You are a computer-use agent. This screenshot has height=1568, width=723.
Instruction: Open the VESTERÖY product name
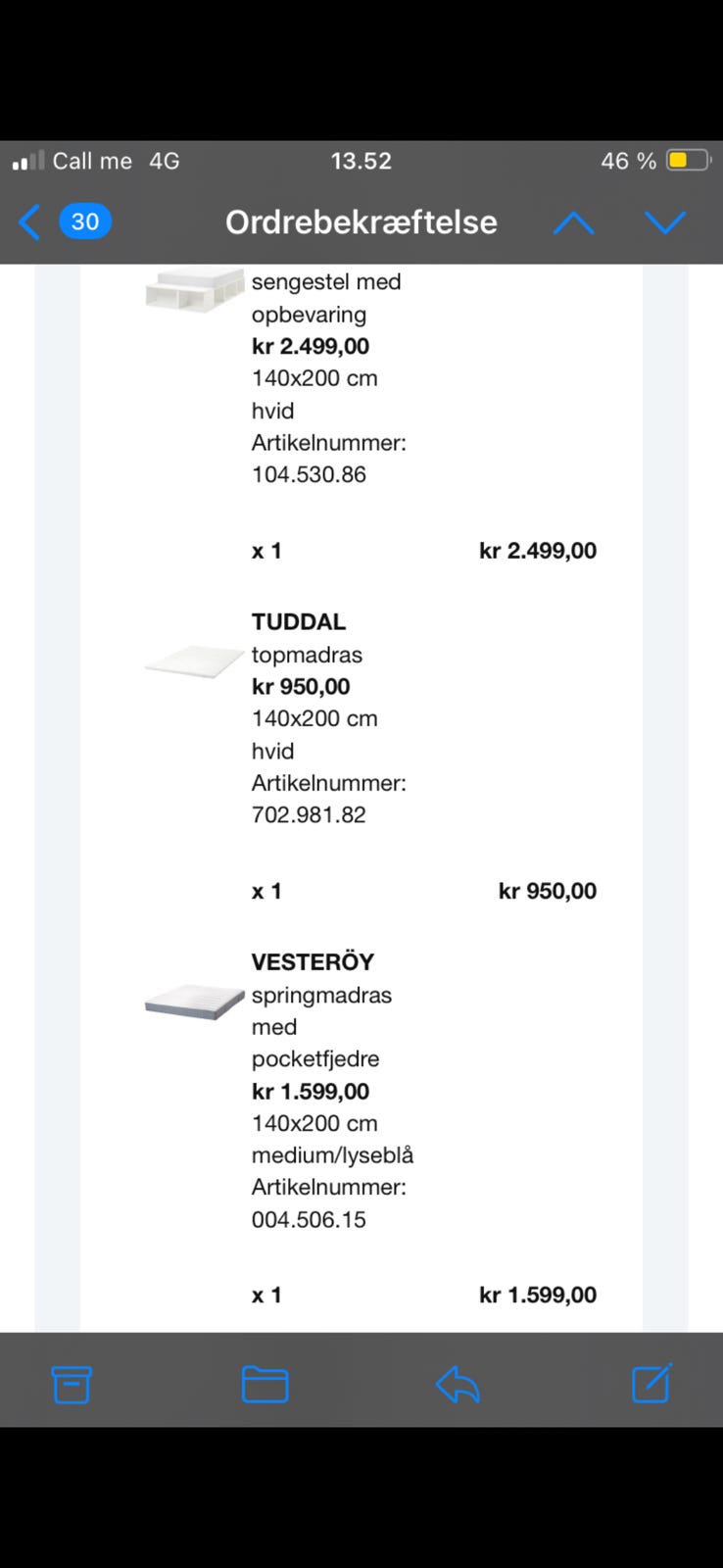click(313, 961)
